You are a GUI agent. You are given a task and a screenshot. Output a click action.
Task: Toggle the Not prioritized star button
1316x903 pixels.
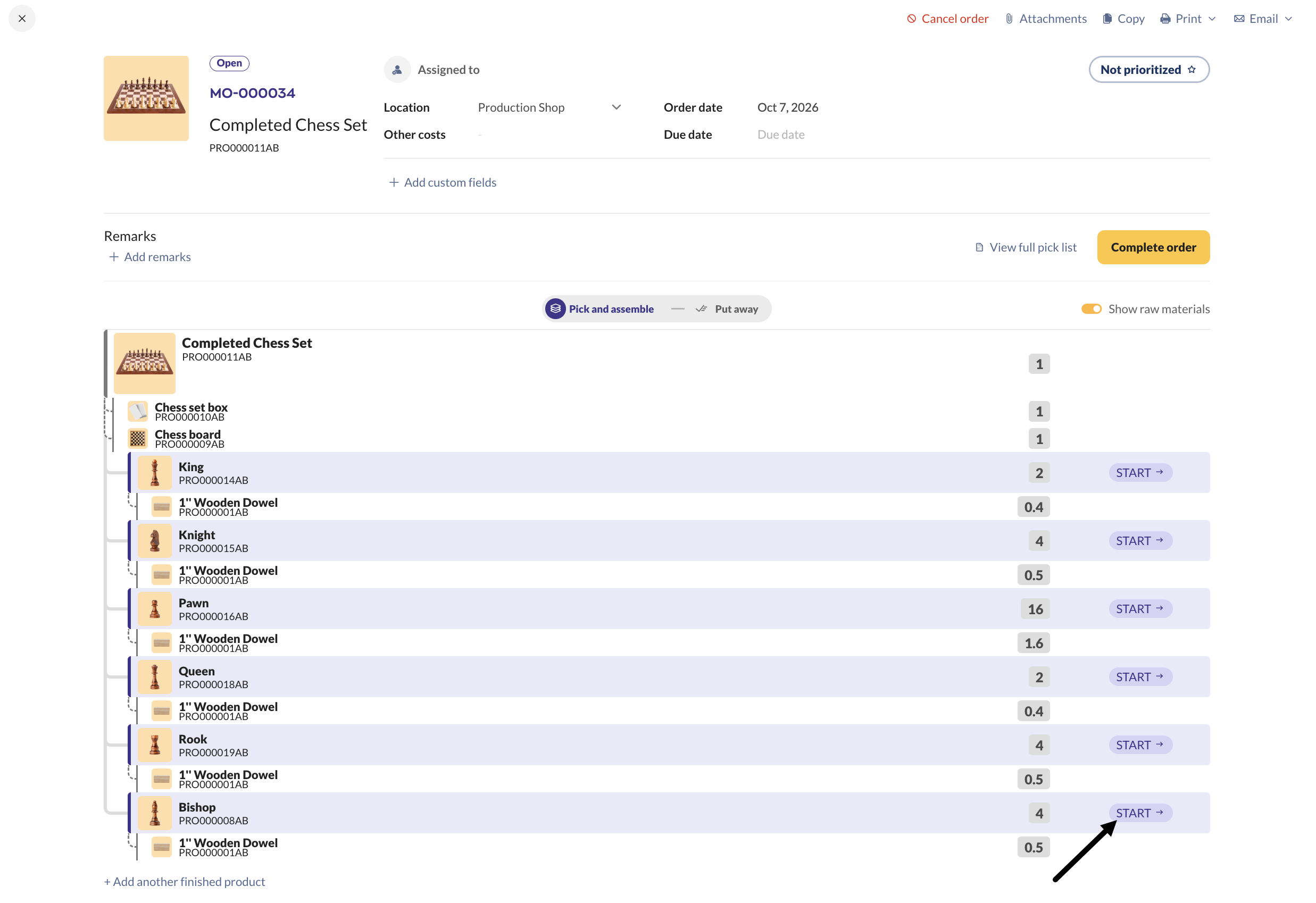1149,70
